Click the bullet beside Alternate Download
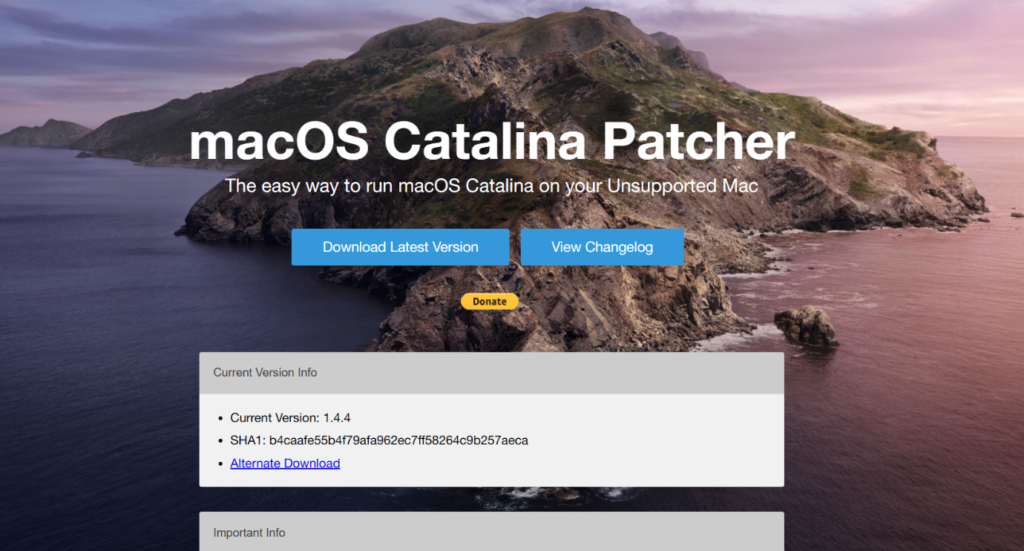This screenshot has height=551, width=1024. 220,464
